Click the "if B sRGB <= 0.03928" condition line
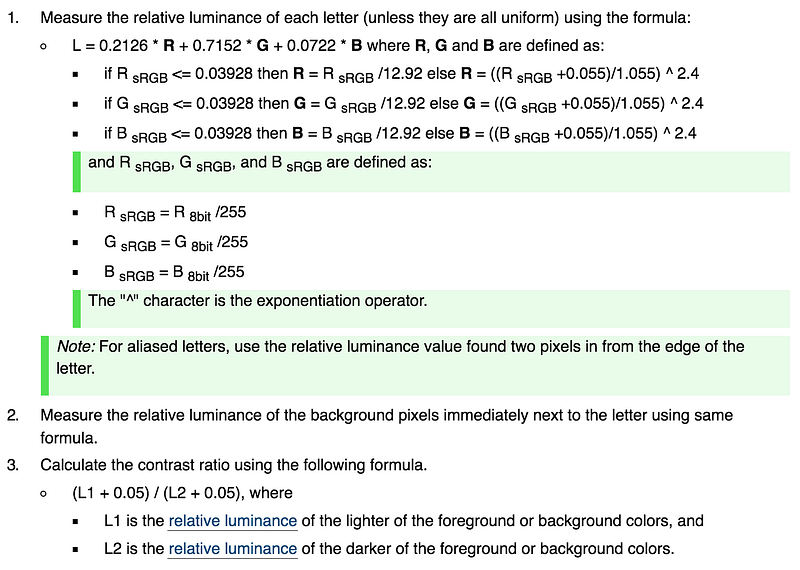Image resolution: width=800 pixels, height=570 pixels. point(400,134)
